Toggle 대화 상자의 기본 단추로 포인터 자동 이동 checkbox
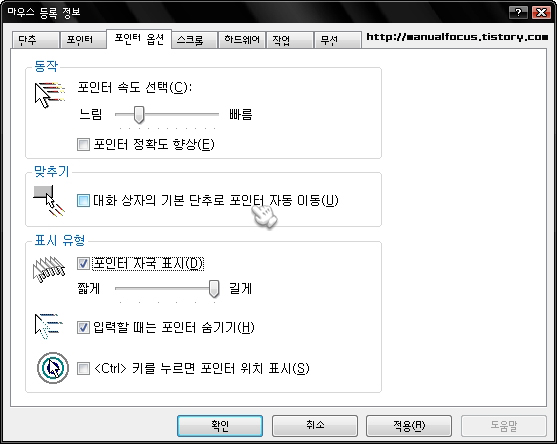 pos(83,201)
